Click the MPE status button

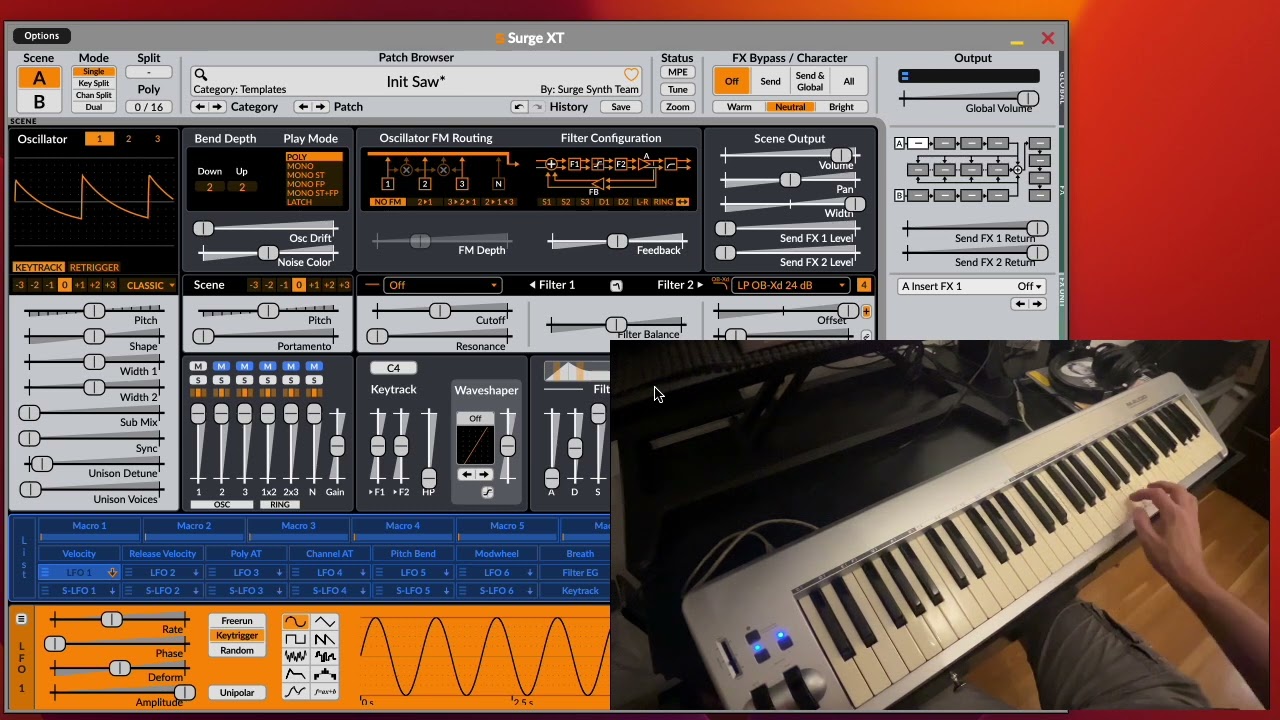(677, 73)
